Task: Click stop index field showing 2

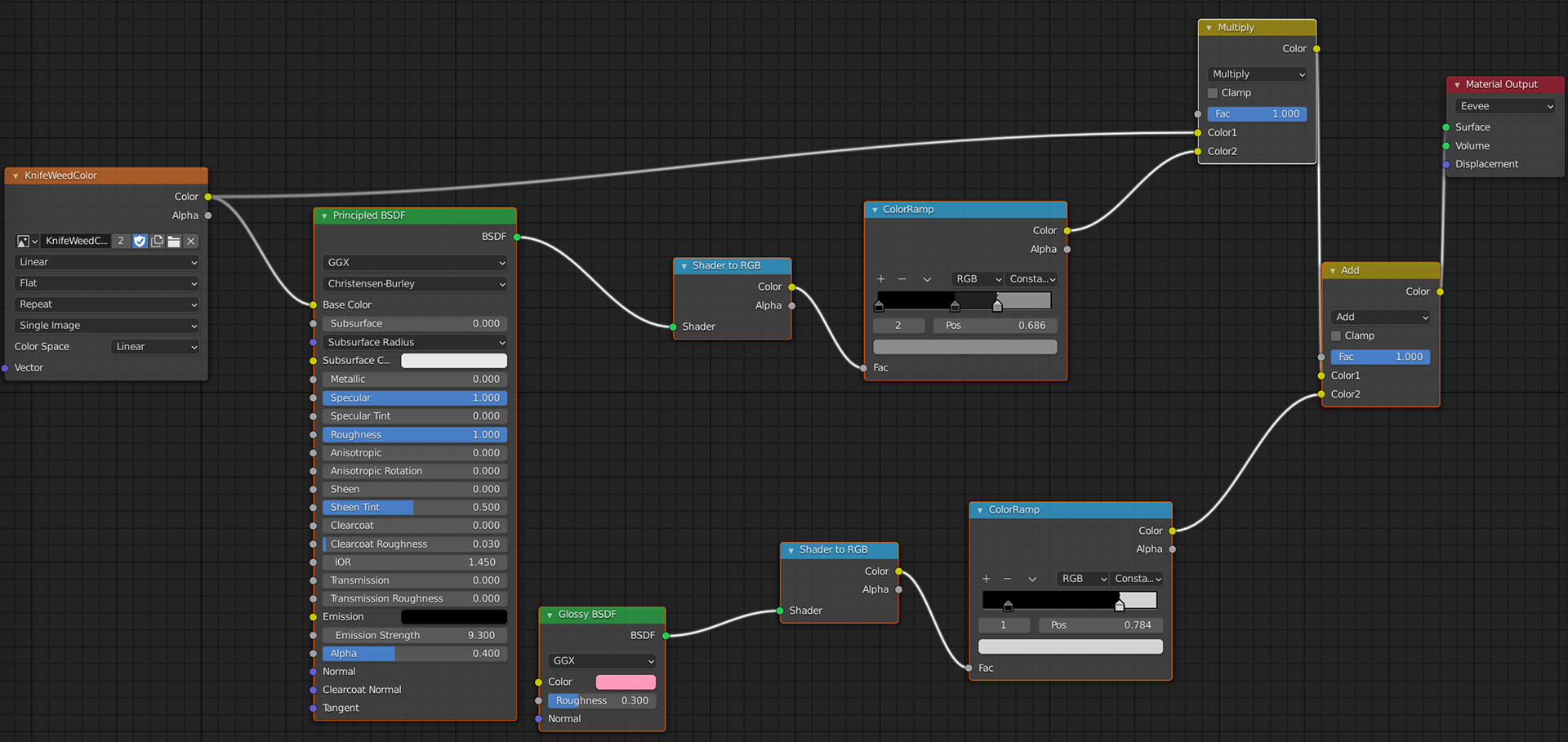Action: 899,326
